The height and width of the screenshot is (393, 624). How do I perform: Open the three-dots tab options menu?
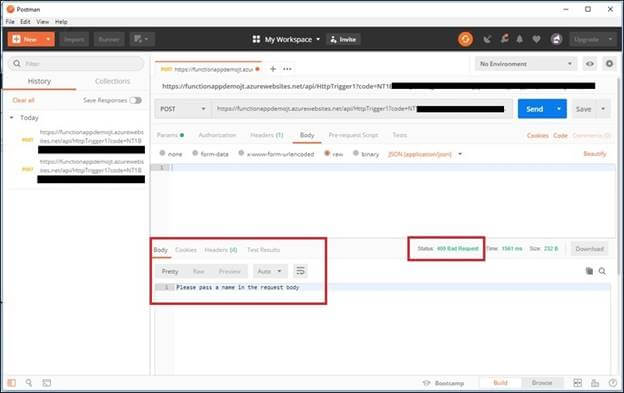[287, 69]
